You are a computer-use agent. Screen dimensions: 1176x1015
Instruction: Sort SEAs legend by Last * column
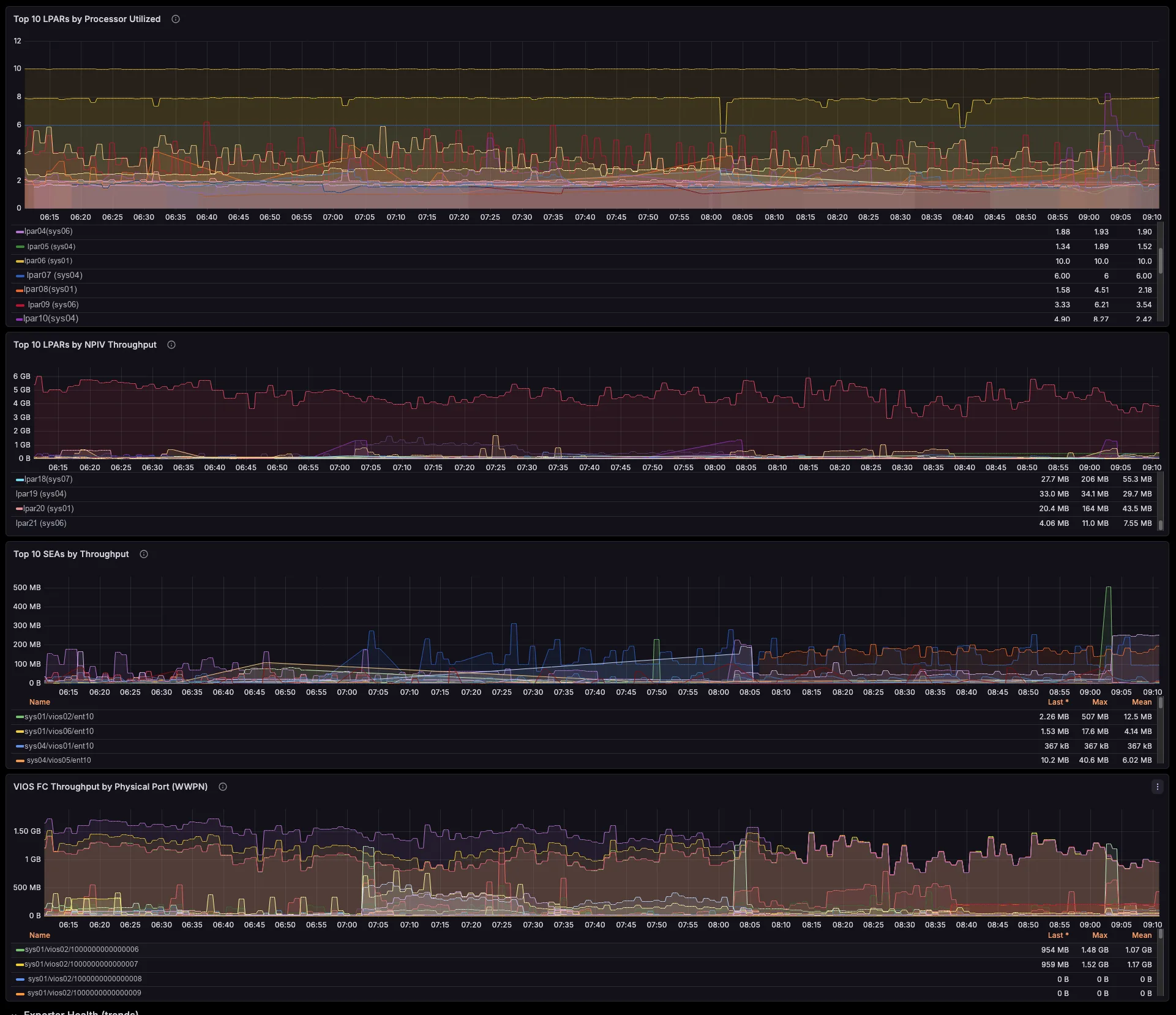[1058, 702]
